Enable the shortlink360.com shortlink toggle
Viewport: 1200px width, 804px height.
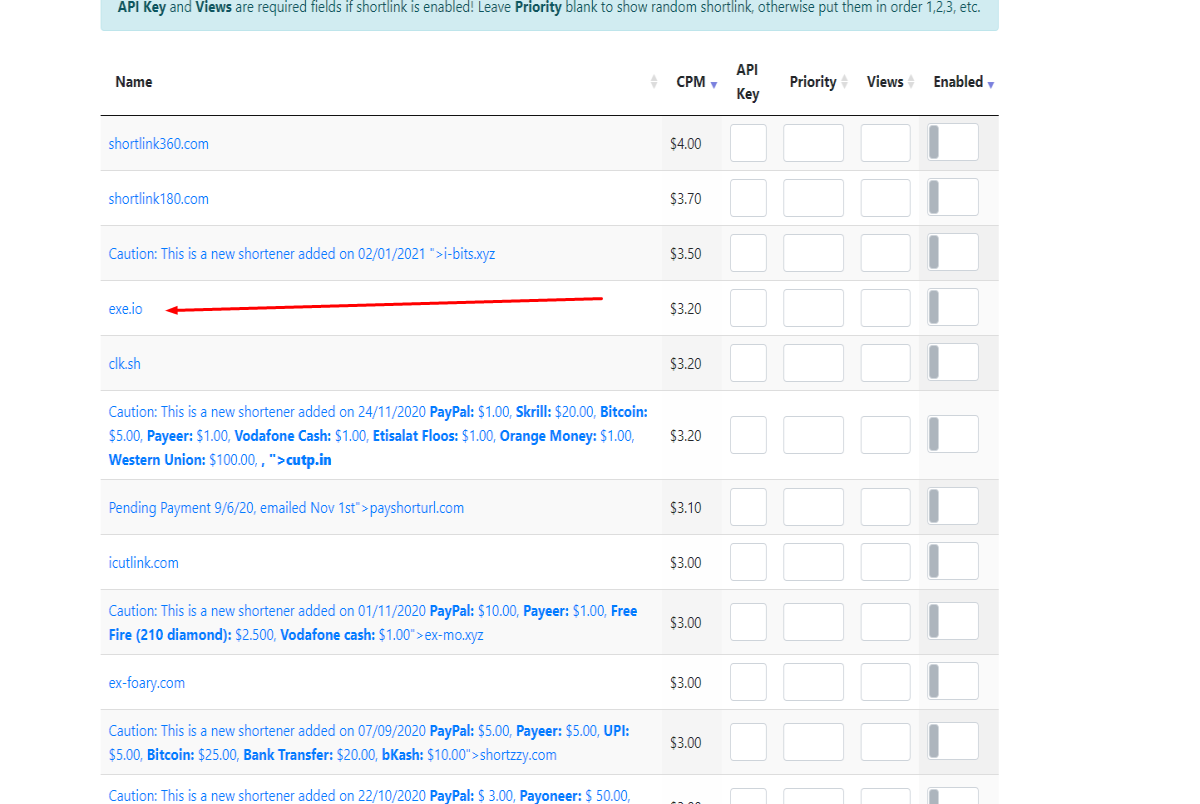(x=953, y=143)
